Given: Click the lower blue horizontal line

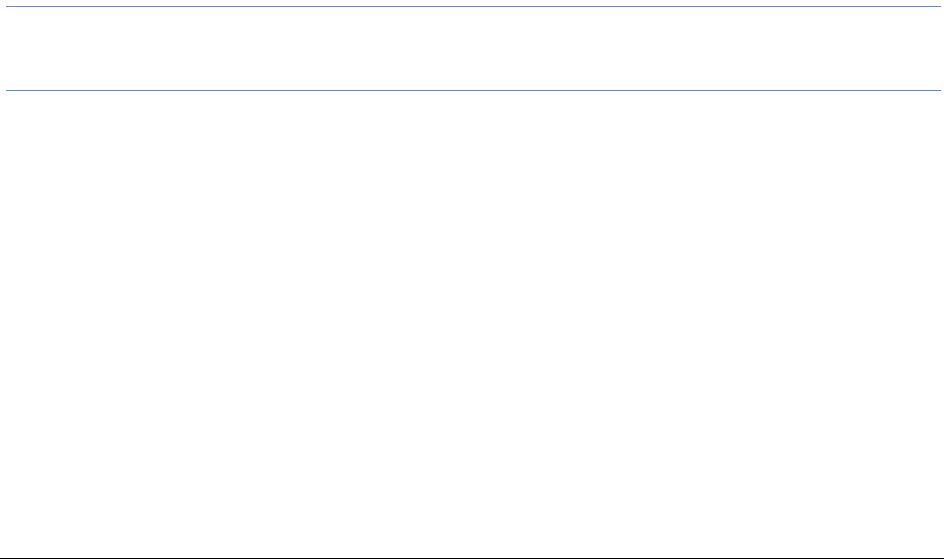Looking at the screenshot, I should click(x=472, y=91).
